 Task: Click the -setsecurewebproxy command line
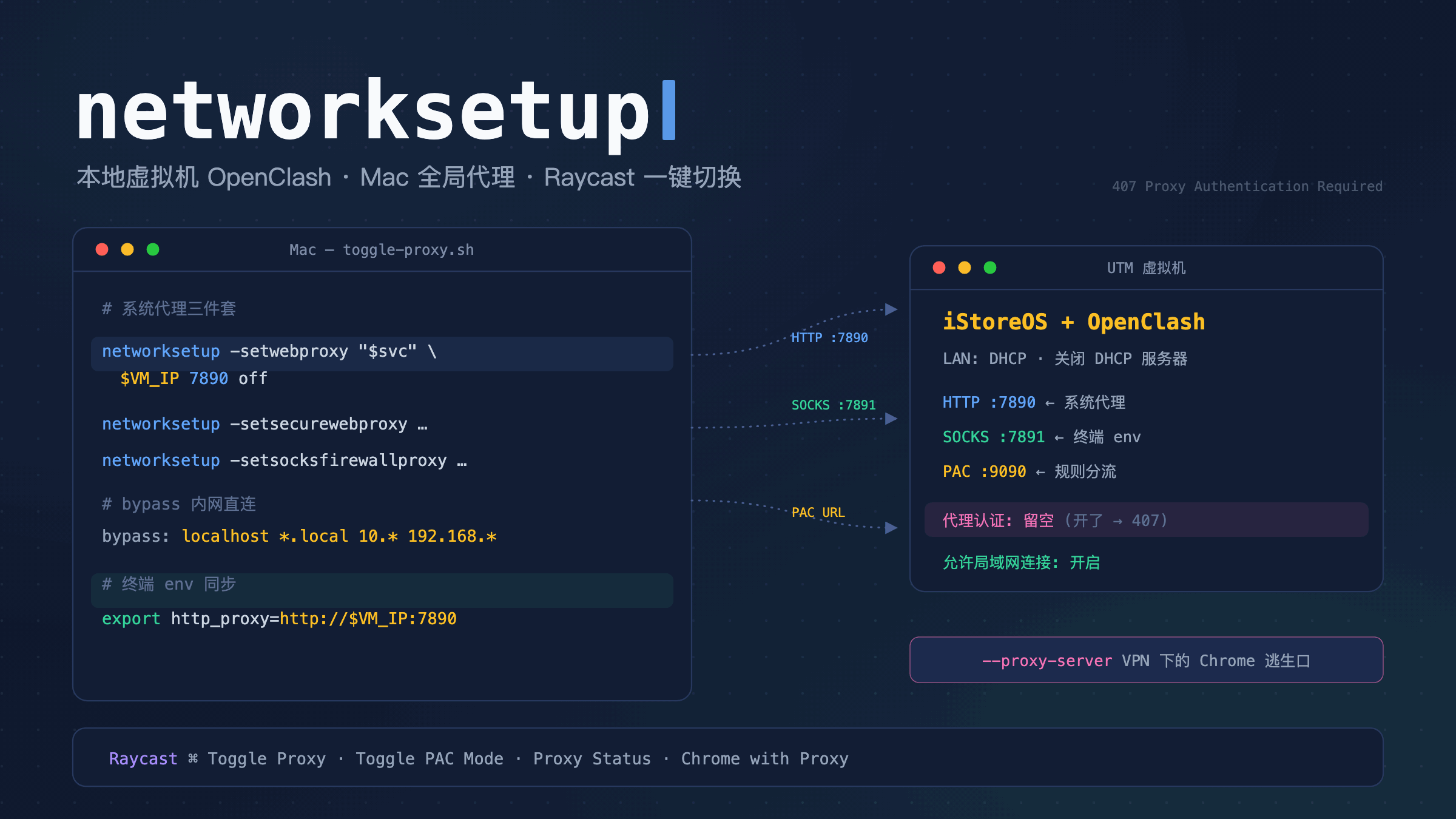[x=265, y=424]
